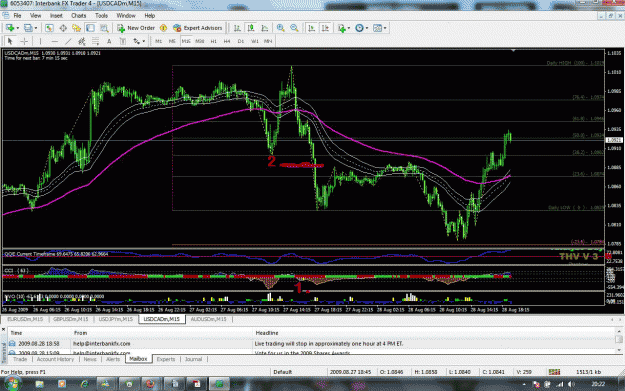Click the zoom out magnifier icon
Viewport: 625px width, 391px height.
(x=294, y=28)
